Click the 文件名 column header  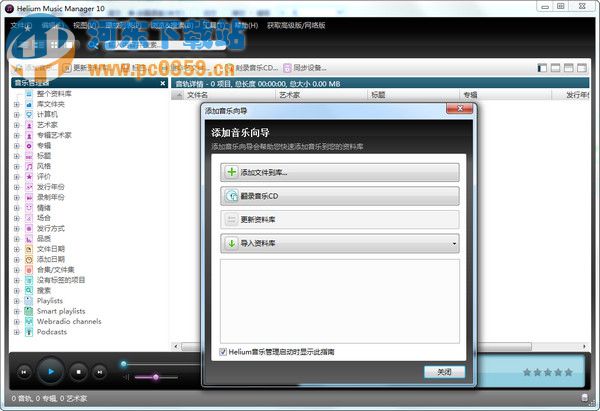coord(229,95)
